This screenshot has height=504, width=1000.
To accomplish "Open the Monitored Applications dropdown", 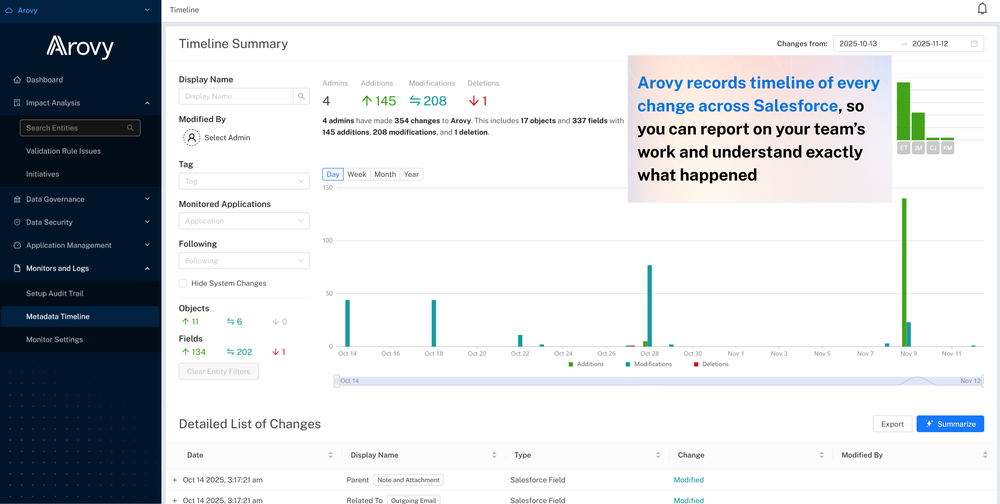I will pyautogui.click(x=244, y=221).
